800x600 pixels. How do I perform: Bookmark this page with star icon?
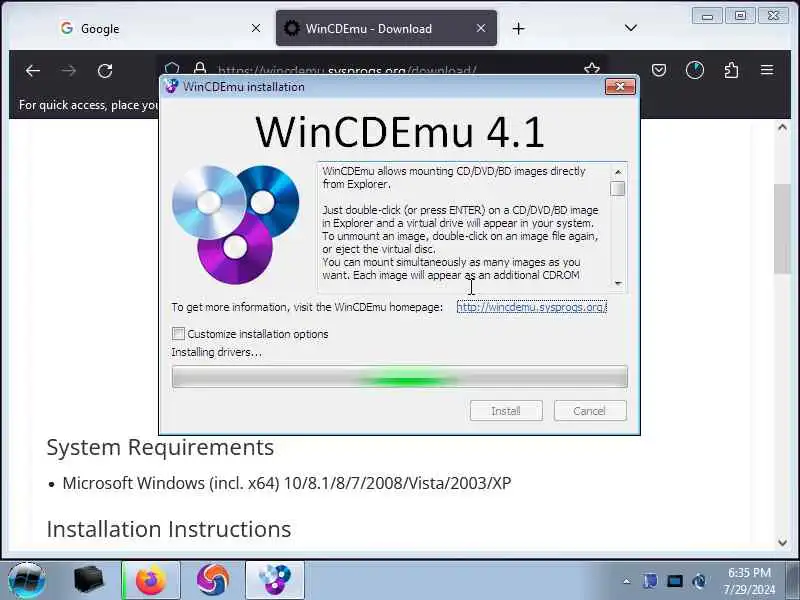click(592, 68)
